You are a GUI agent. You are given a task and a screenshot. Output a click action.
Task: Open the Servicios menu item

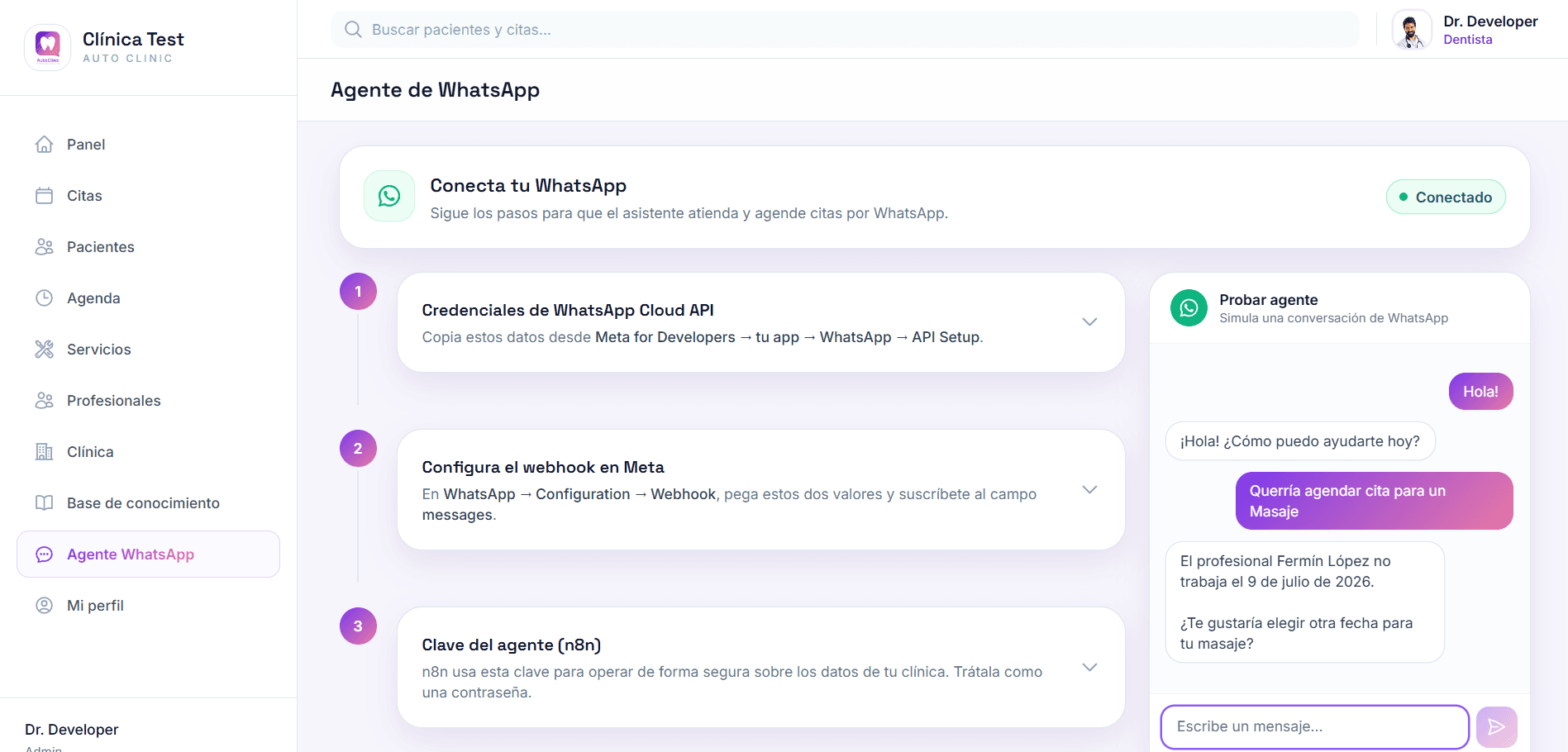[x=148, y=350]
